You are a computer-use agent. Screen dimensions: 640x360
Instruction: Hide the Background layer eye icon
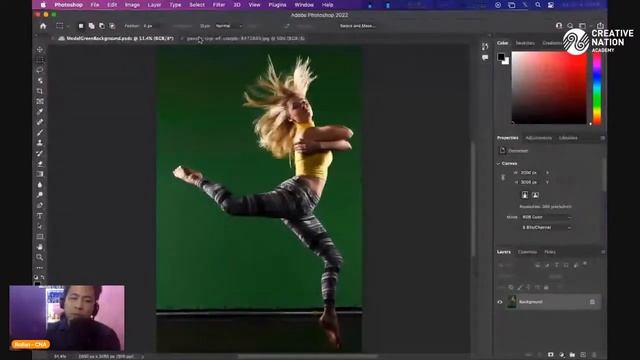[x=500, y=302]
